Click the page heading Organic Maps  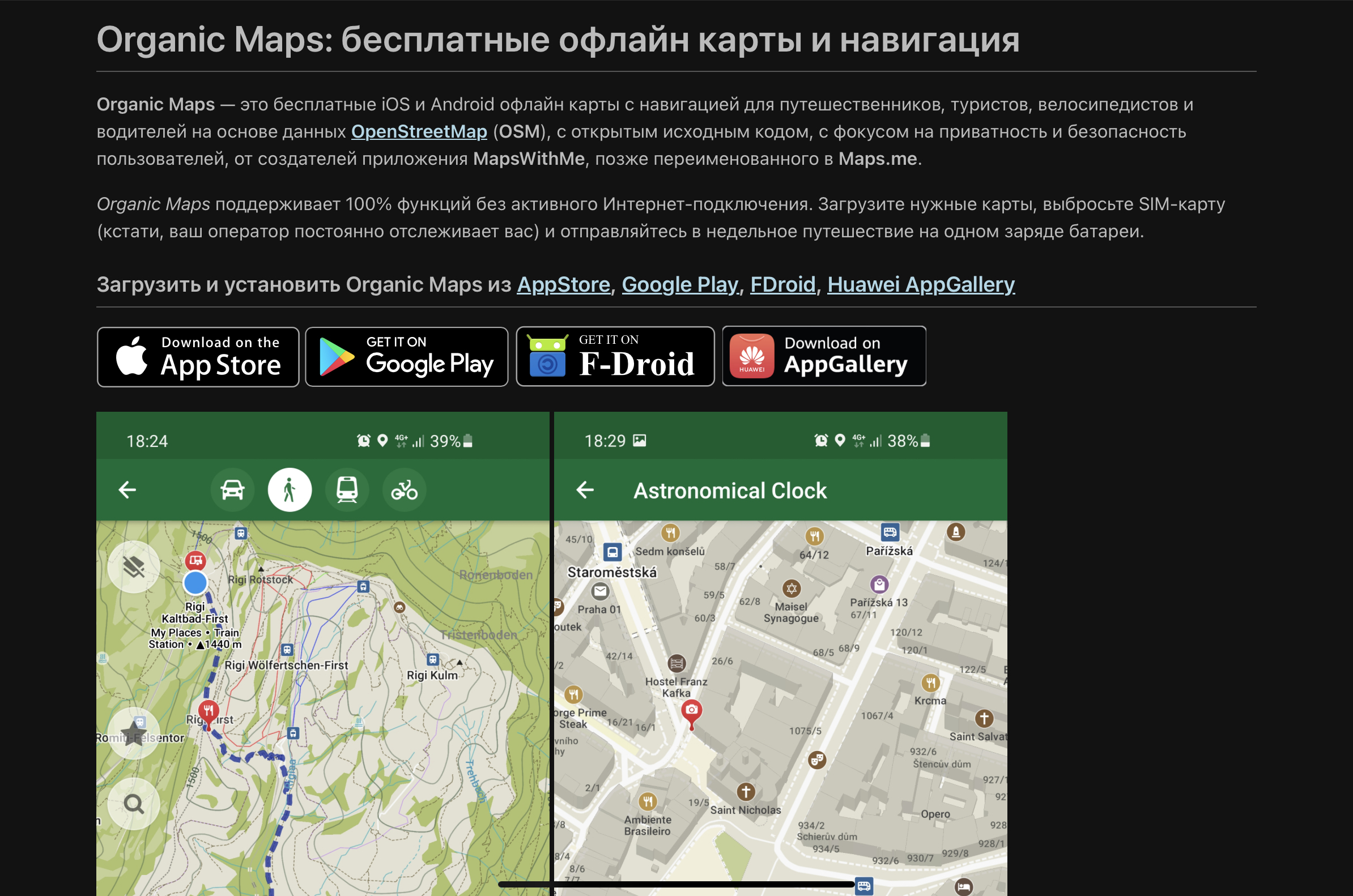(x=558, y=40)
